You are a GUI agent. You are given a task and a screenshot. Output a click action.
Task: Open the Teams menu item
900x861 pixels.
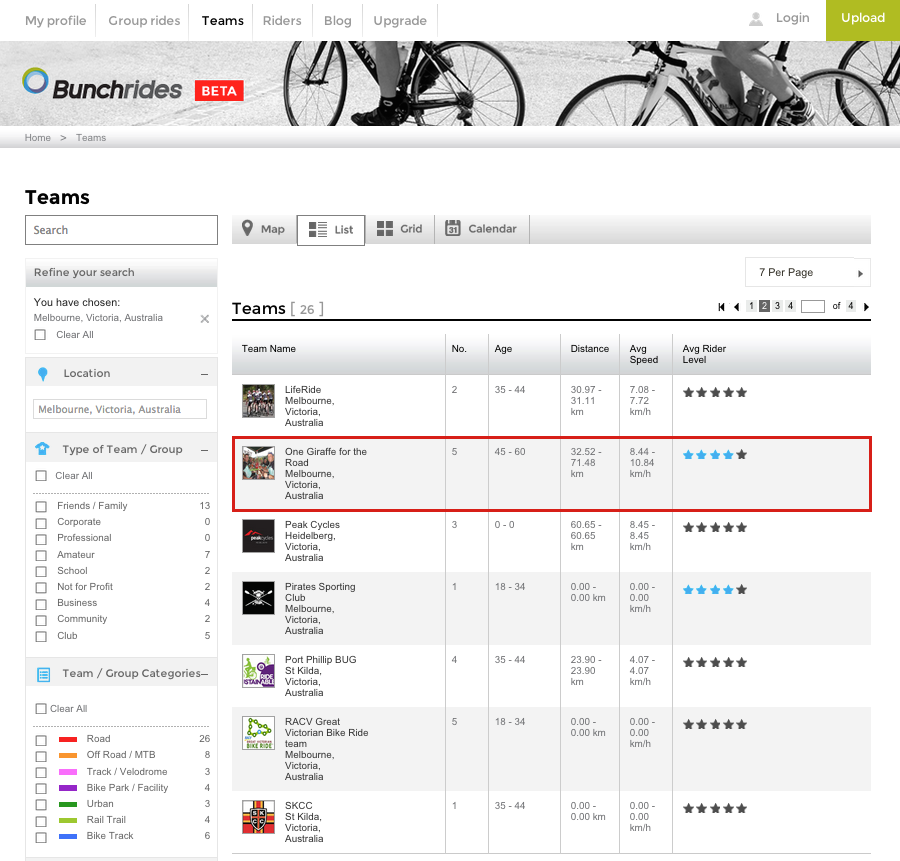(x=223, y=21)
